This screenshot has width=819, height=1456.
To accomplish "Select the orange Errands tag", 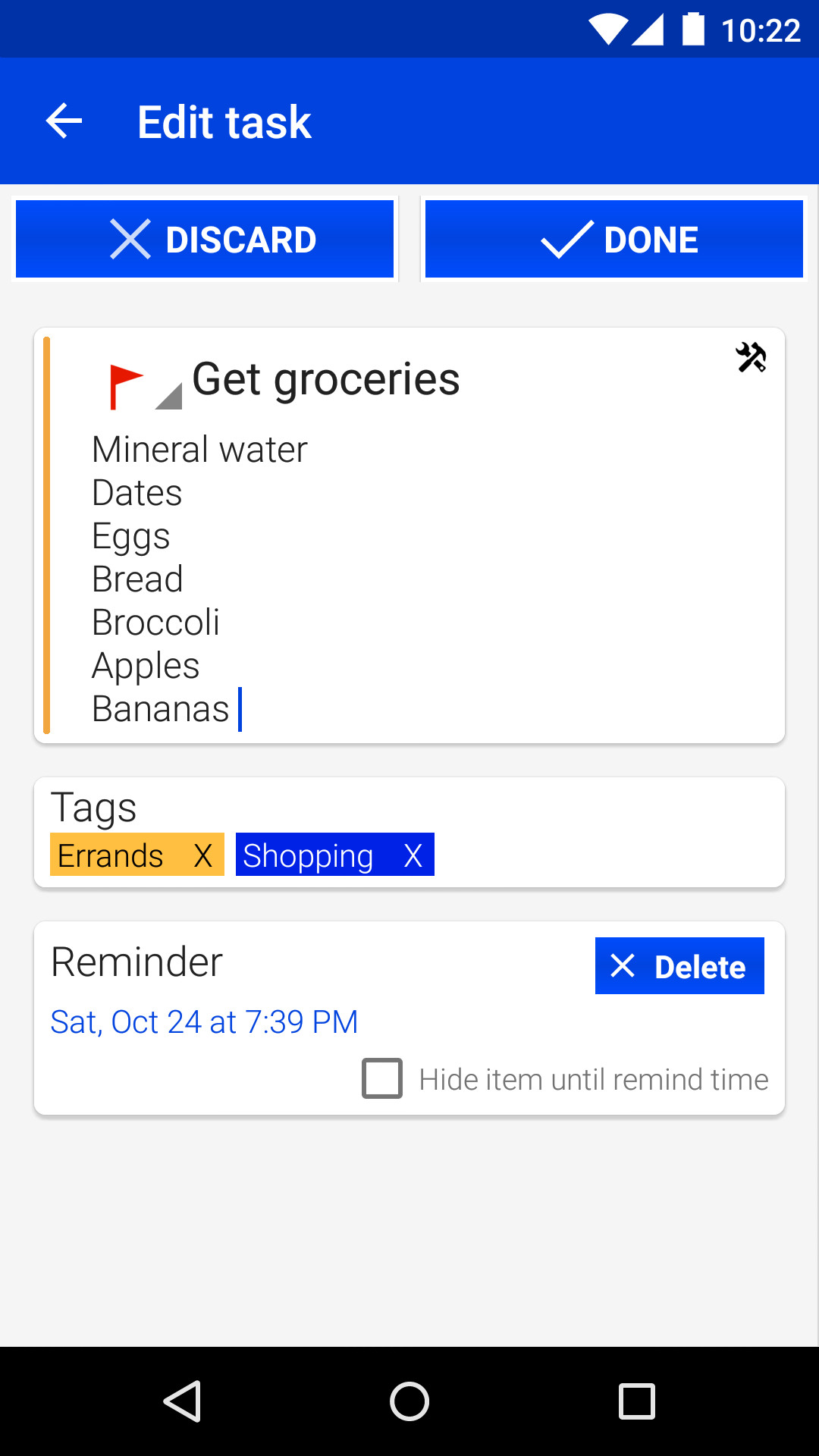I will pos(111,855).
